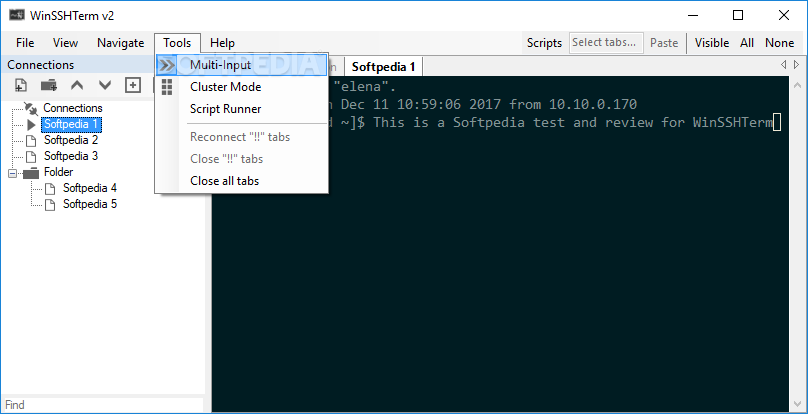Open the Help menu
The height and width of the screenshot is (414, 808).
[223, 43]
